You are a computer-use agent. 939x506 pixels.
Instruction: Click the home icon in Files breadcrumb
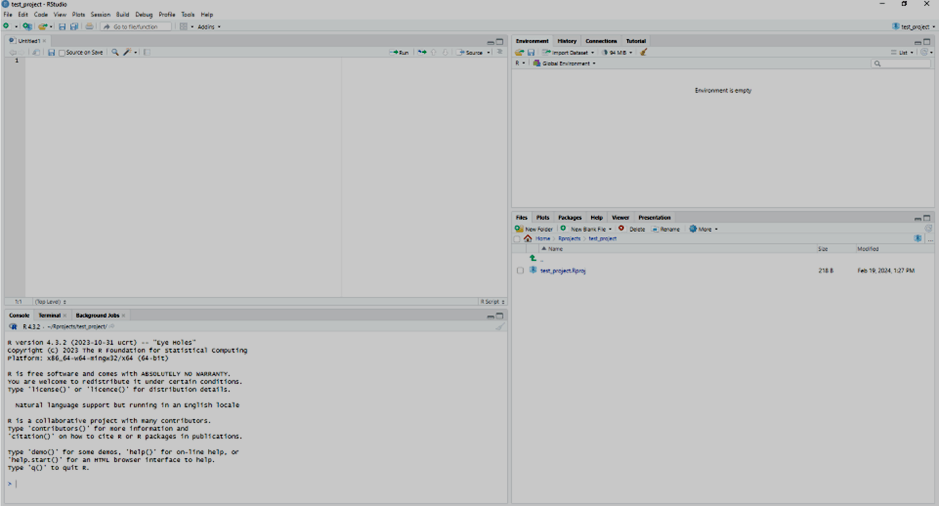[x=528, y=238]
